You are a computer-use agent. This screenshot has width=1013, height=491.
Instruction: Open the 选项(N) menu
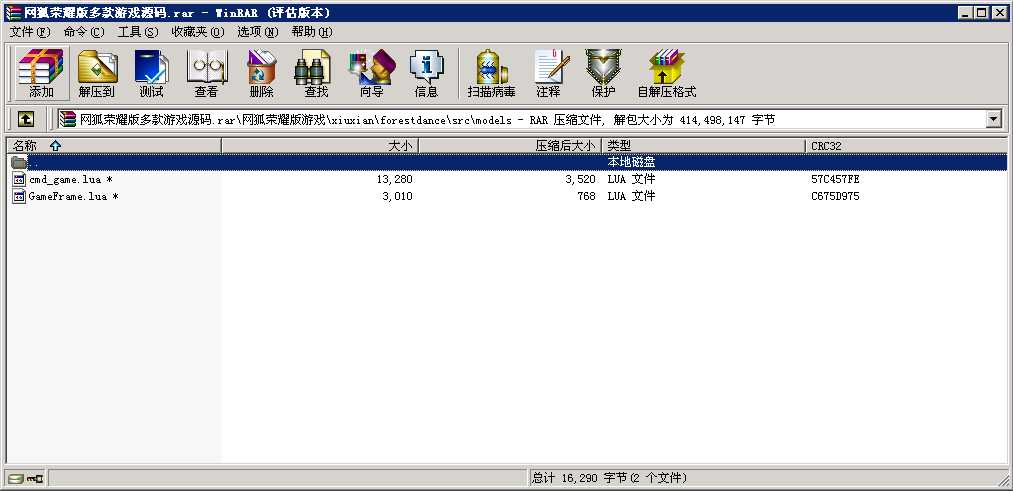click(257, 32)
